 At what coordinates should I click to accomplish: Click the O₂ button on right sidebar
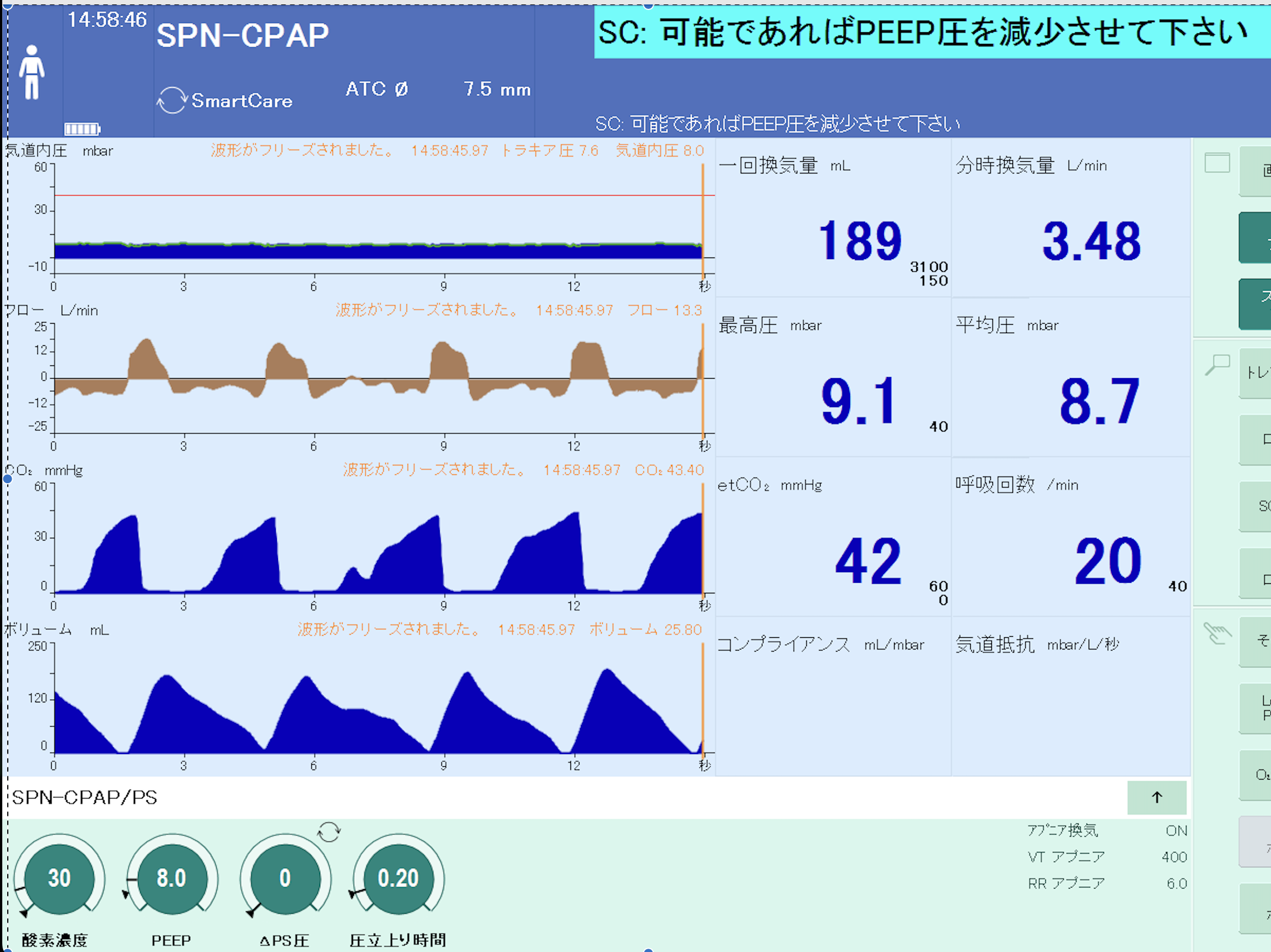(1255, 775)
